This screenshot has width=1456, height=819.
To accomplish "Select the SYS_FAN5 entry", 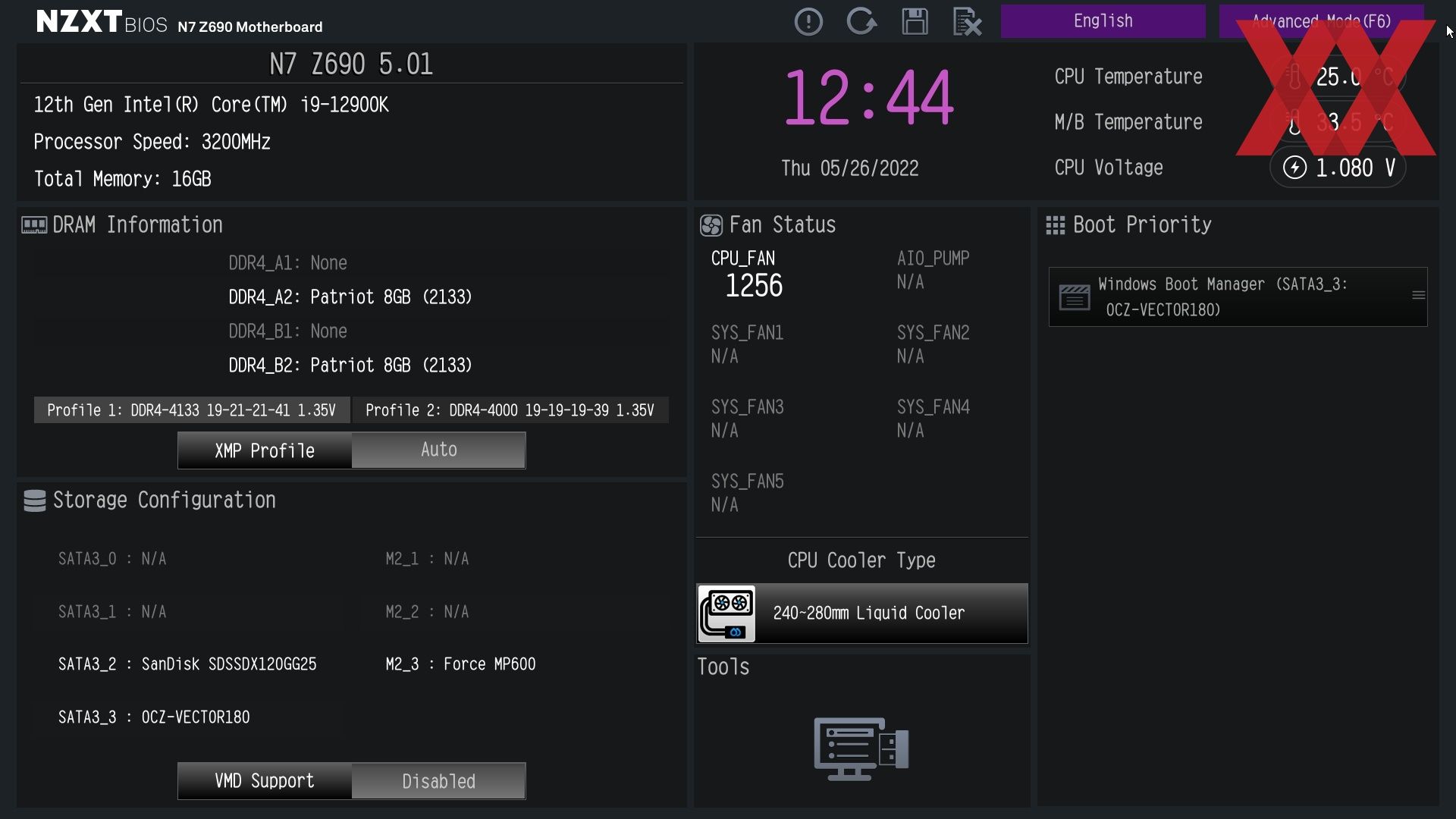I will click(x=747, y=493).
